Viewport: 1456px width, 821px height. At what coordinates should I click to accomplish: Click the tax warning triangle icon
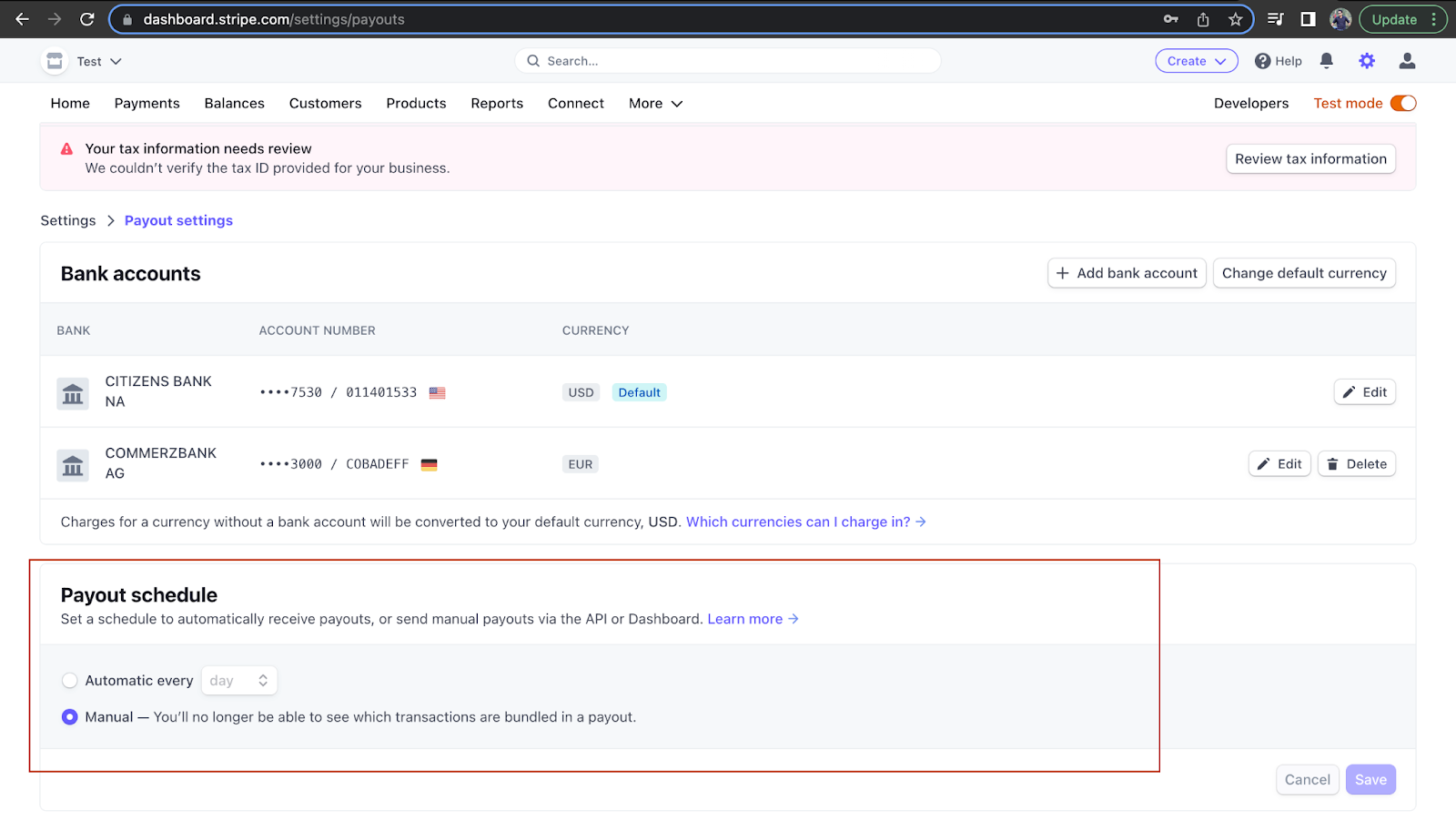66,148
